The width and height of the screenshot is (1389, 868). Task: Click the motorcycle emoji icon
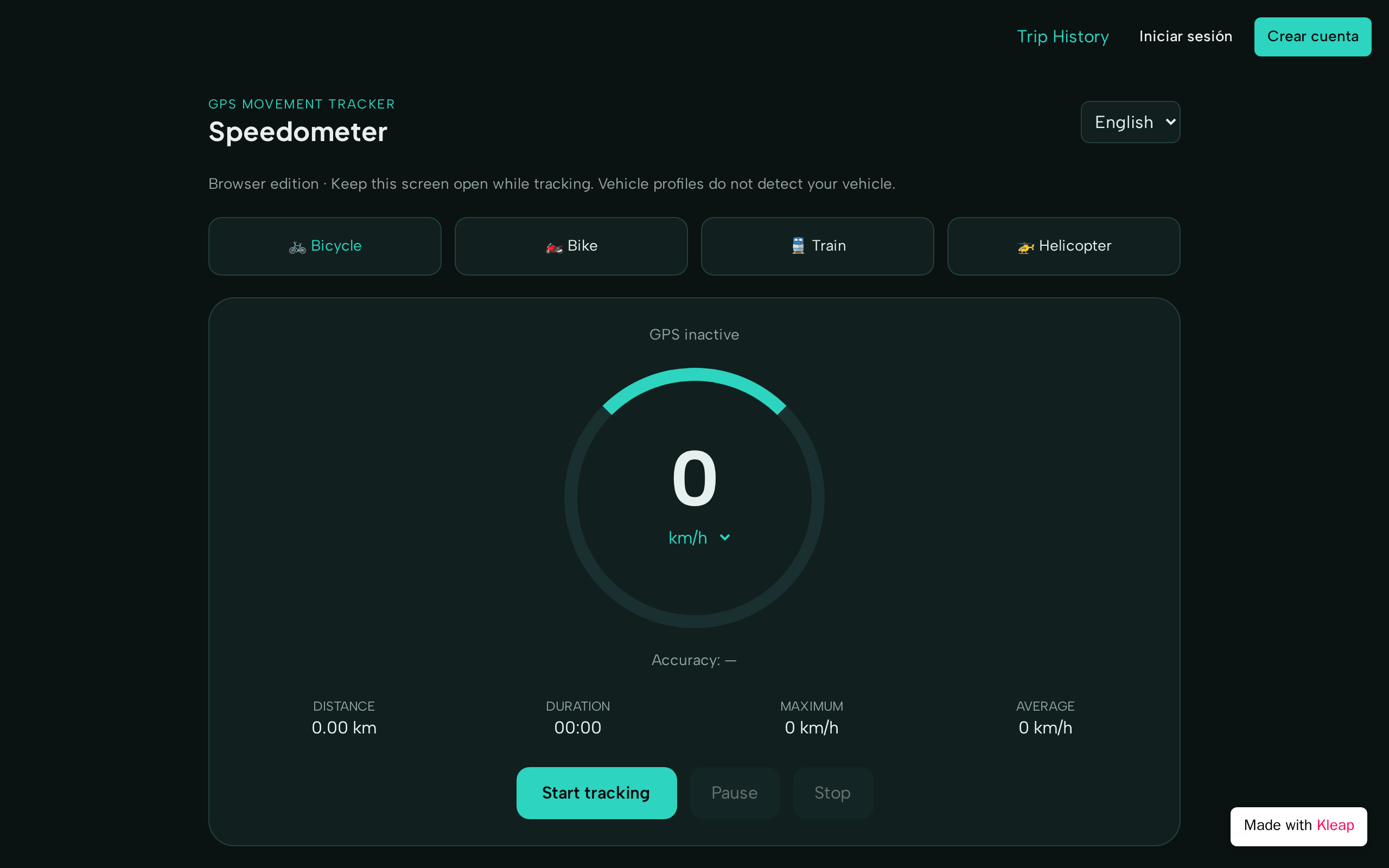tap(554, 247)
